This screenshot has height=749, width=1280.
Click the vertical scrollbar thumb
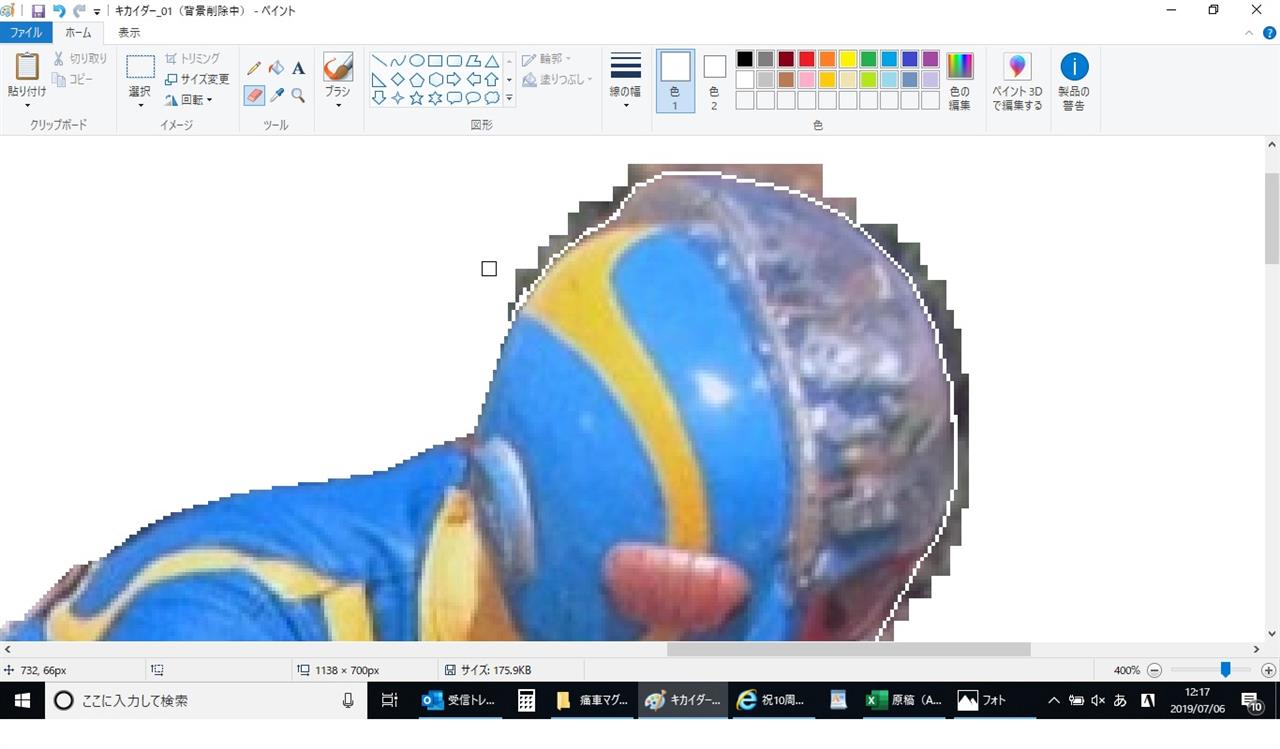1272,217
